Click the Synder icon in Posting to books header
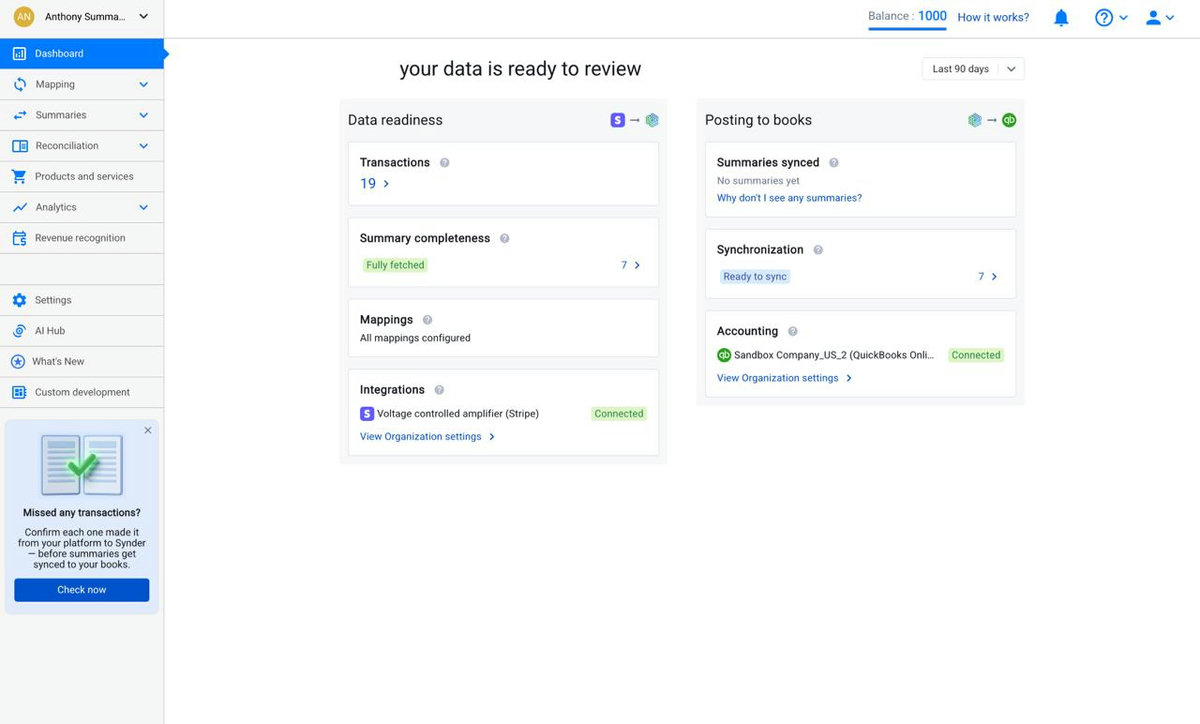The width and height of the screenshot is (1200, 724). click(975, 120)
